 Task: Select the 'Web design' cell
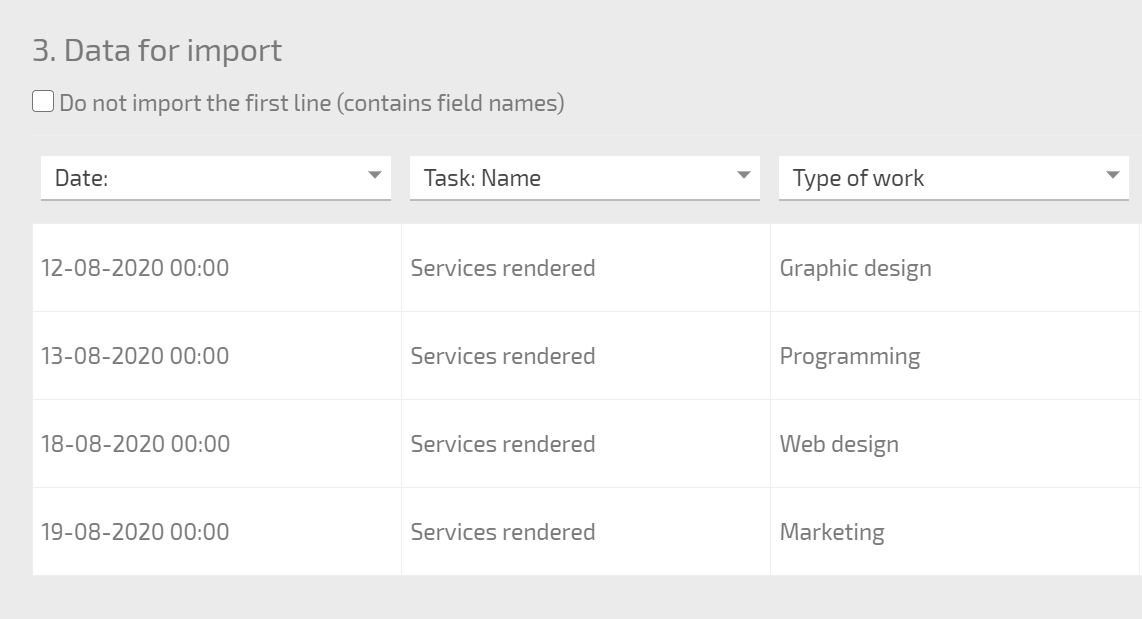pos(955,444)
